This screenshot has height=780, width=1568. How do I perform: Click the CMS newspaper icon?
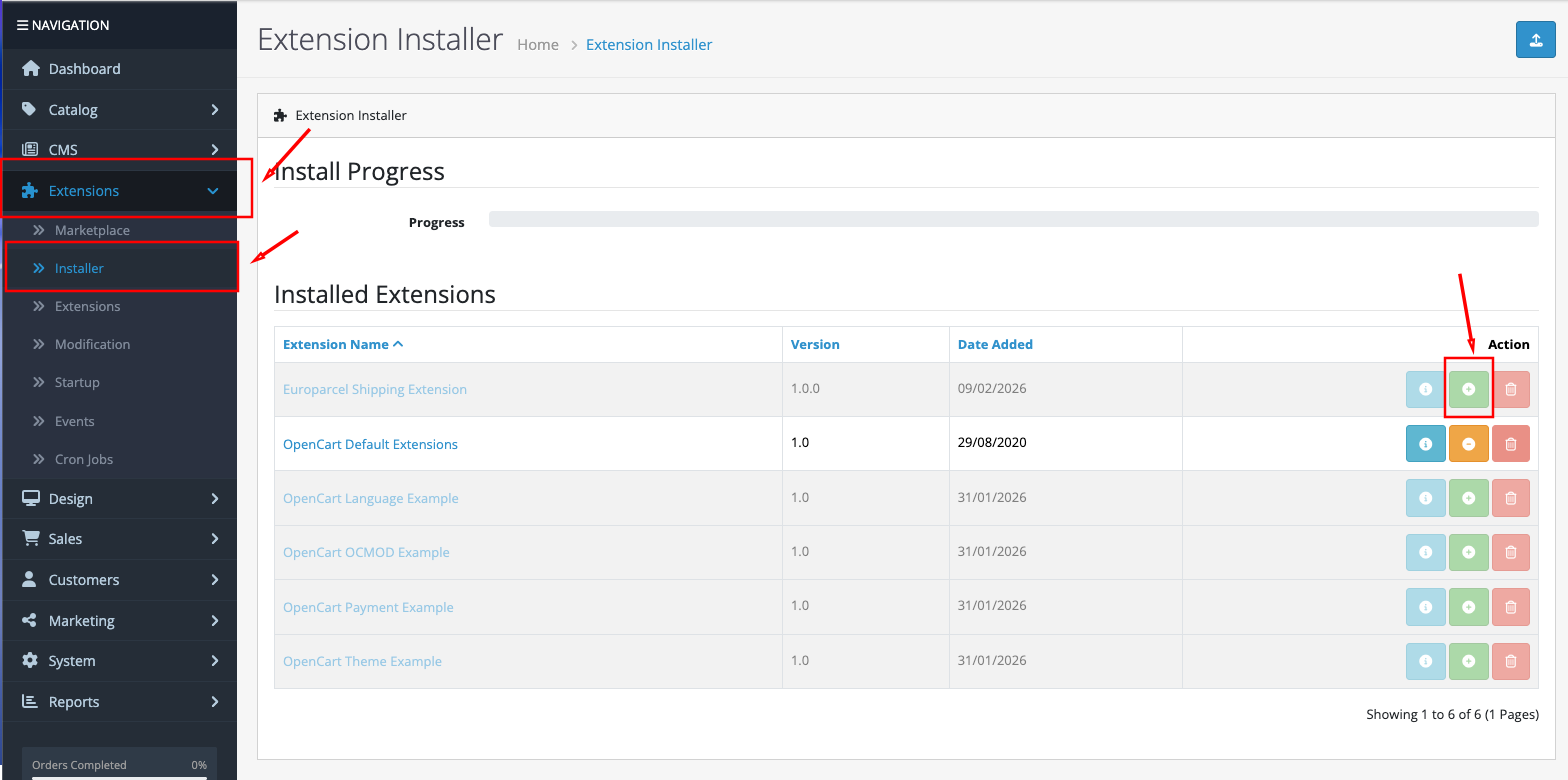click(x=30, y=150)
